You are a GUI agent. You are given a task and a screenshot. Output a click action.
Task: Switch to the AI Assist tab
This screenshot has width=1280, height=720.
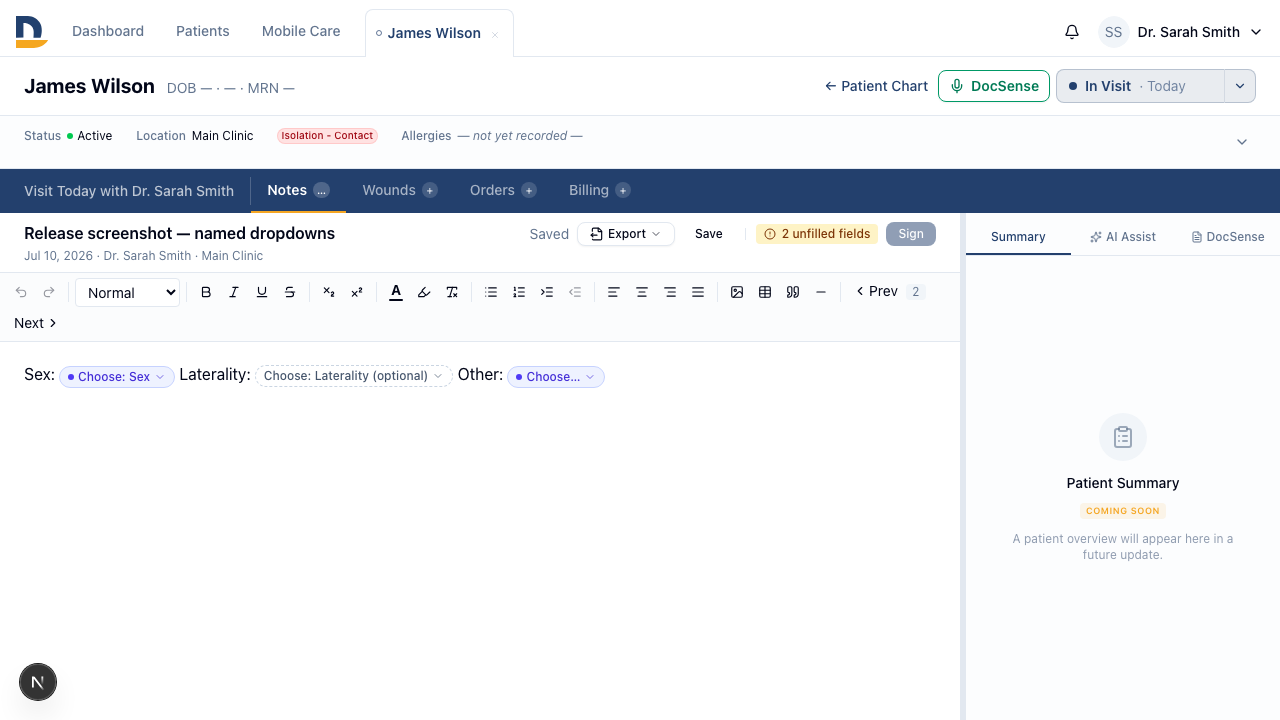[1123, 237]
